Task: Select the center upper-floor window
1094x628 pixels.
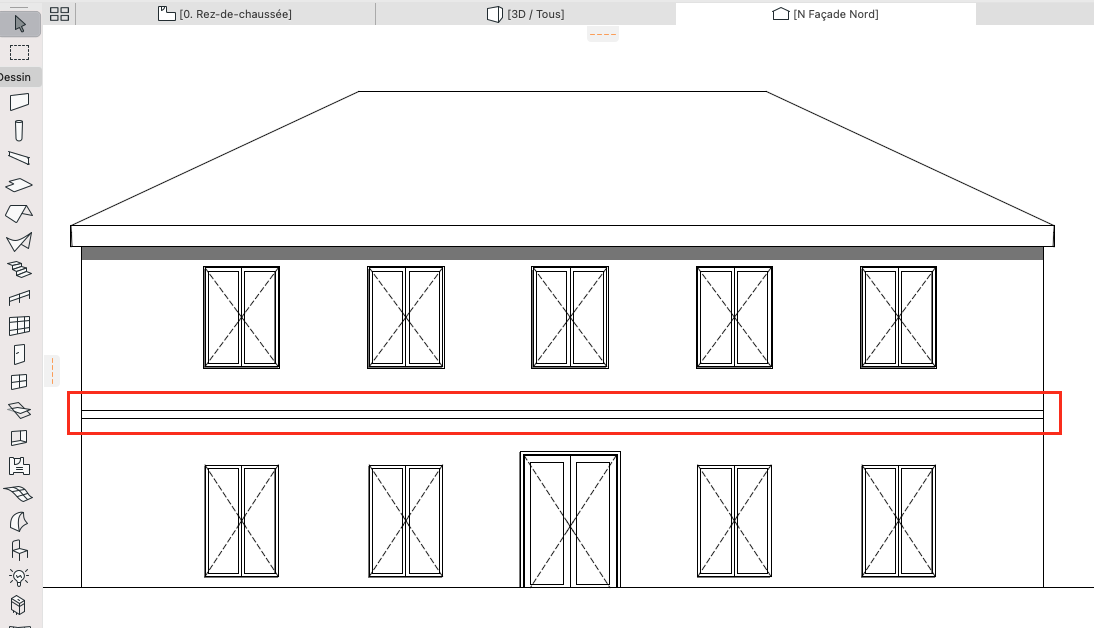Action: click(x=570, y=317)
